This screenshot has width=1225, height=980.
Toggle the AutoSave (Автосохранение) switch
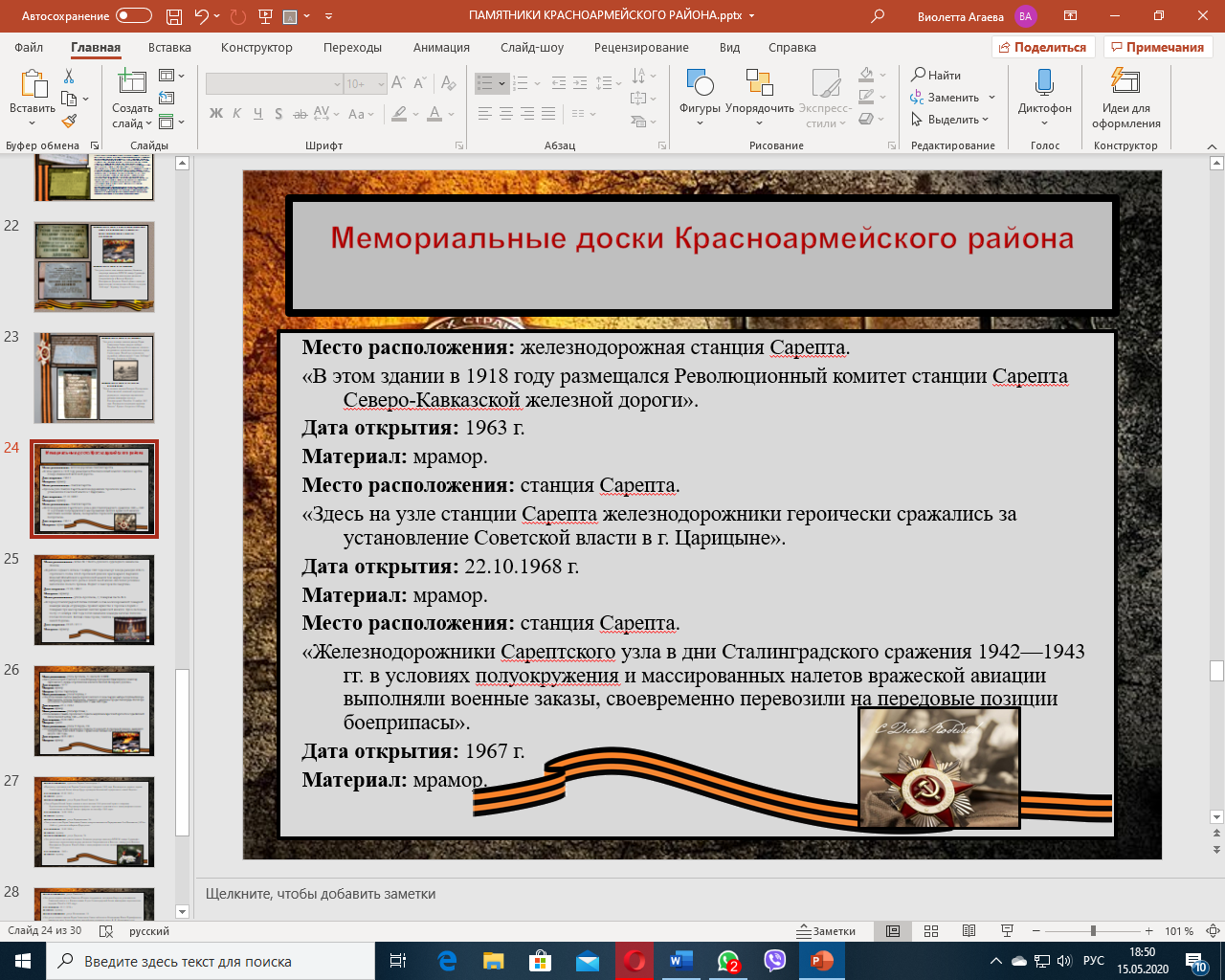(x=133, y=16)
